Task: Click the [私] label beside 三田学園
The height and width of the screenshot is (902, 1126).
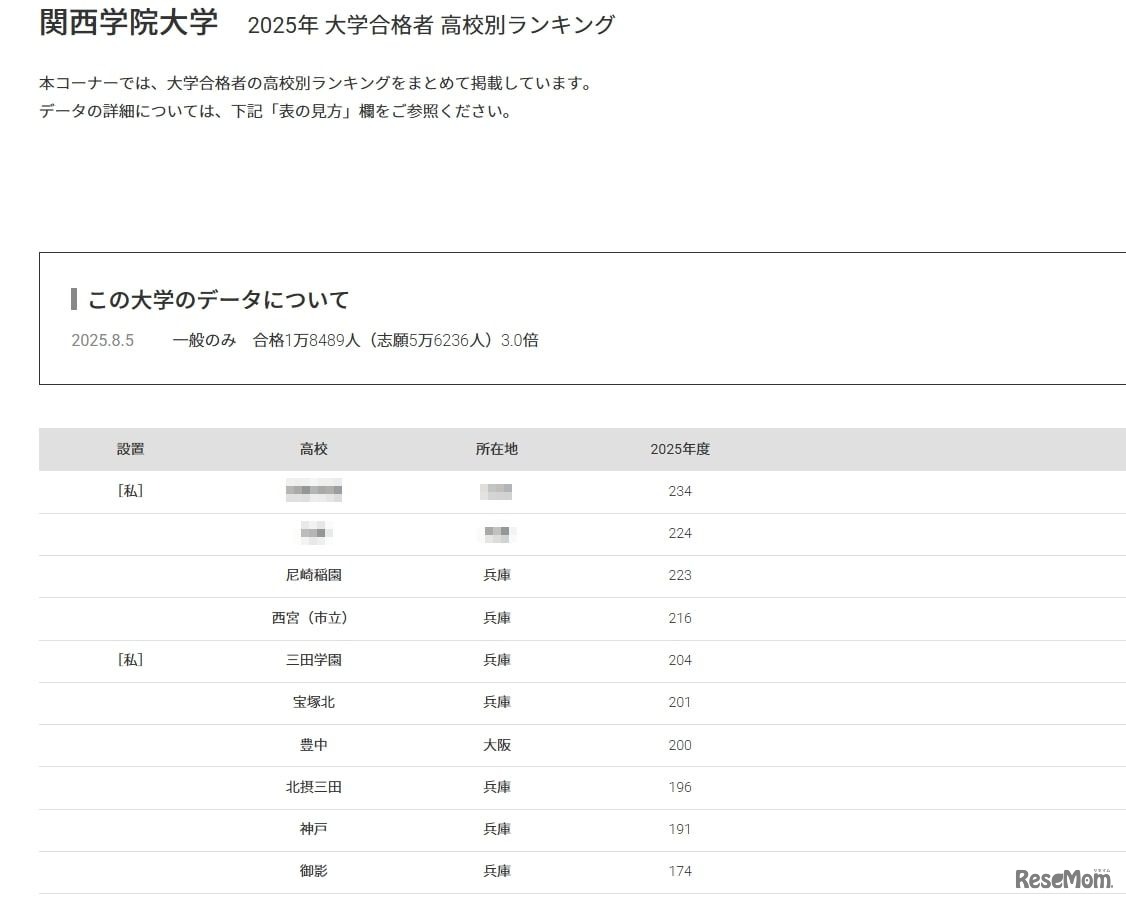Action: [x=131, y=660]
